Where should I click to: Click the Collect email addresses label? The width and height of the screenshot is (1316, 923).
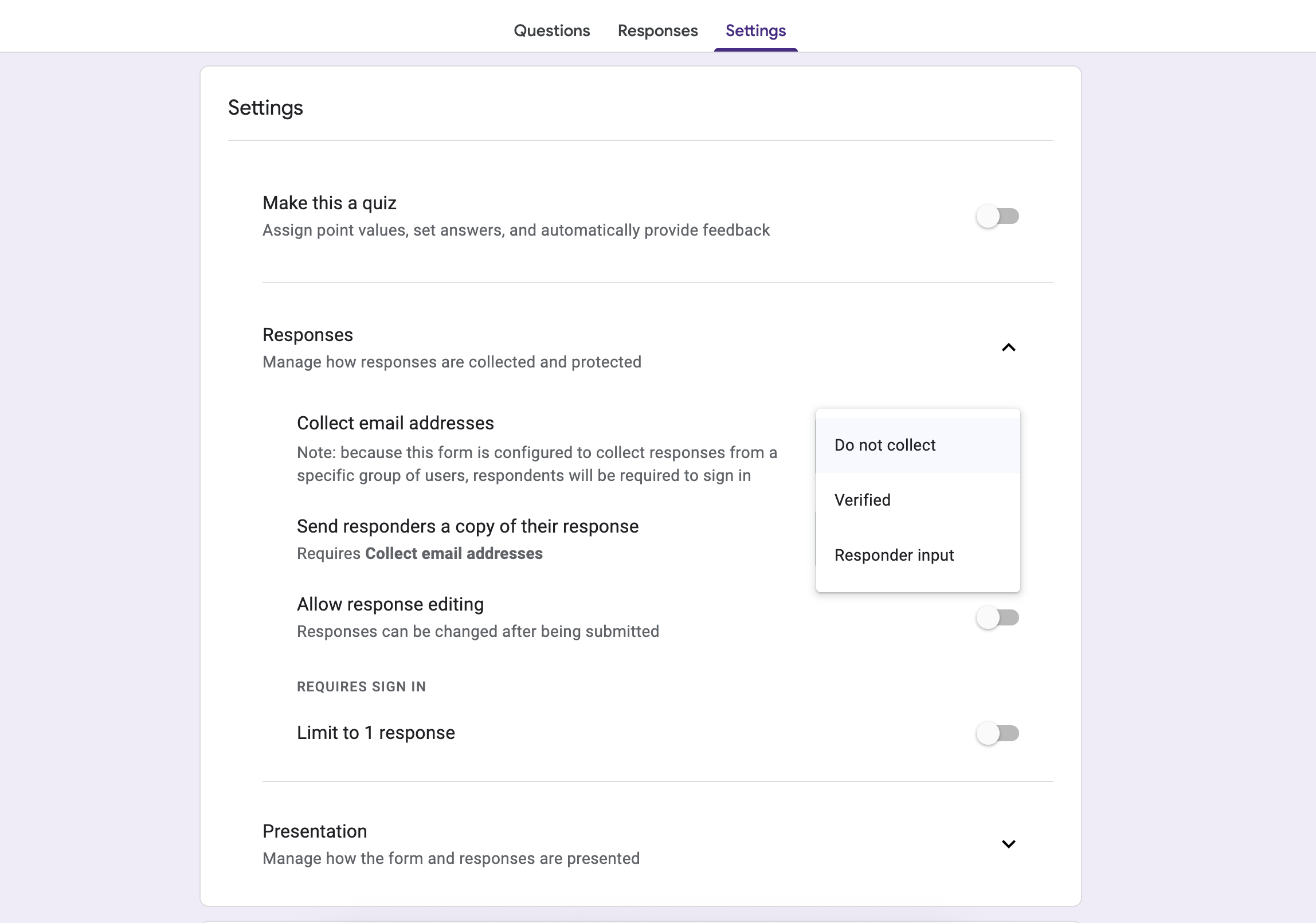tap(395, 423)
